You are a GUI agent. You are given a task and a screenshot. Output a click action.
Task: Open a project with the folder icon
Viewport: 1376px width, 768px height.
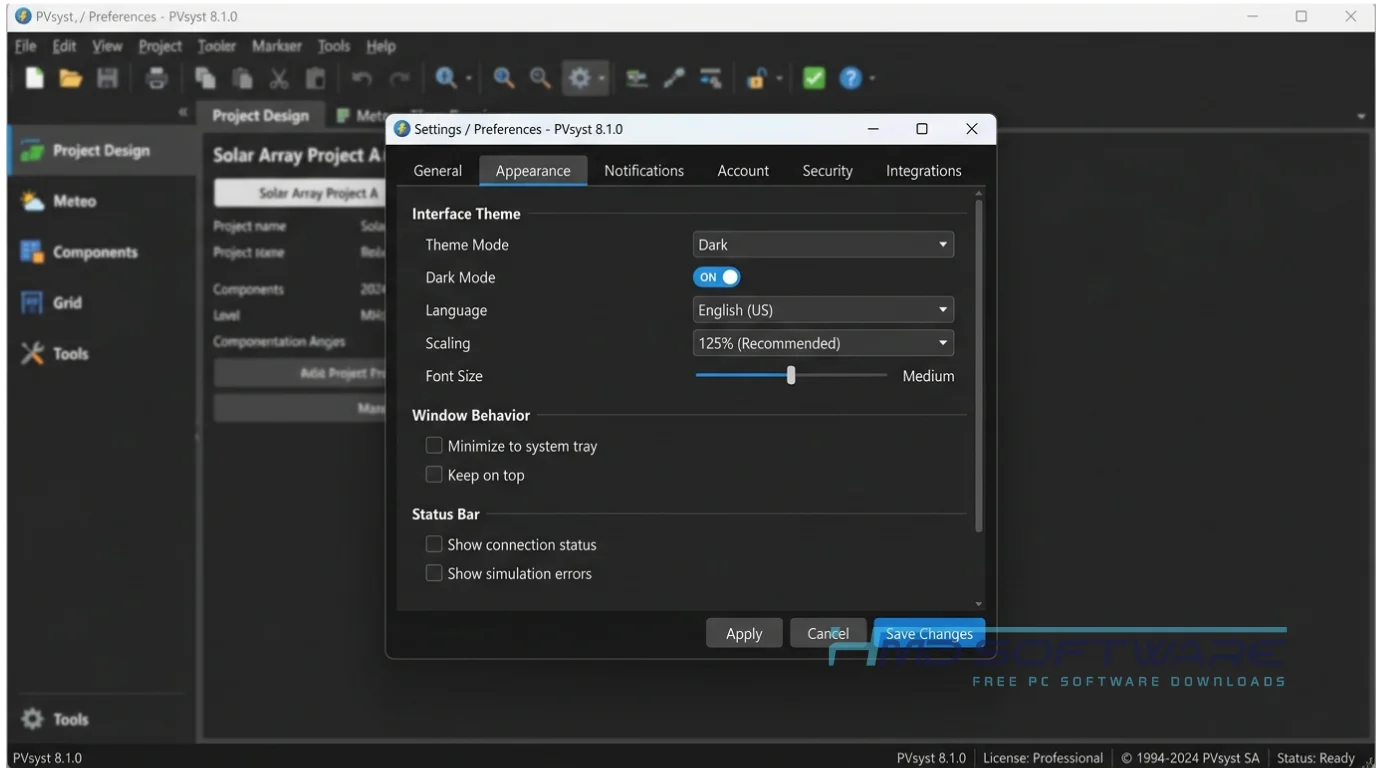[70, 78]
